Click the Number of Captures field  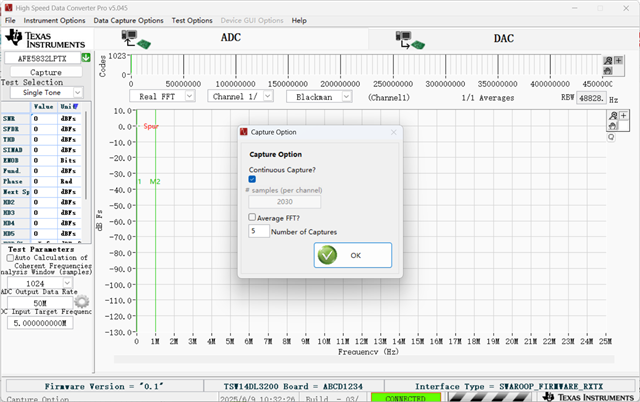258,231
